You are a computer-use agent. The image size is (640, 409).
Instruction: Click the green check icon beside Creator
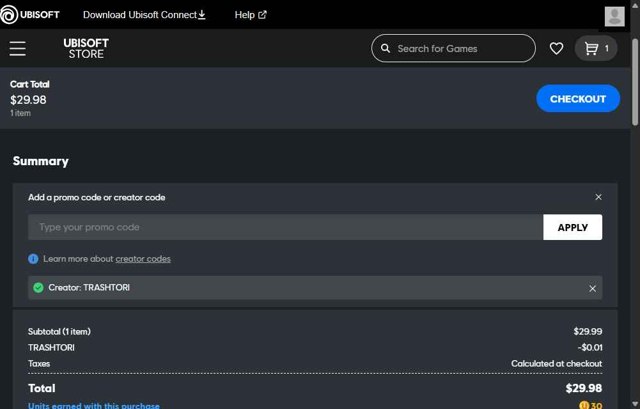pos(38,287)
